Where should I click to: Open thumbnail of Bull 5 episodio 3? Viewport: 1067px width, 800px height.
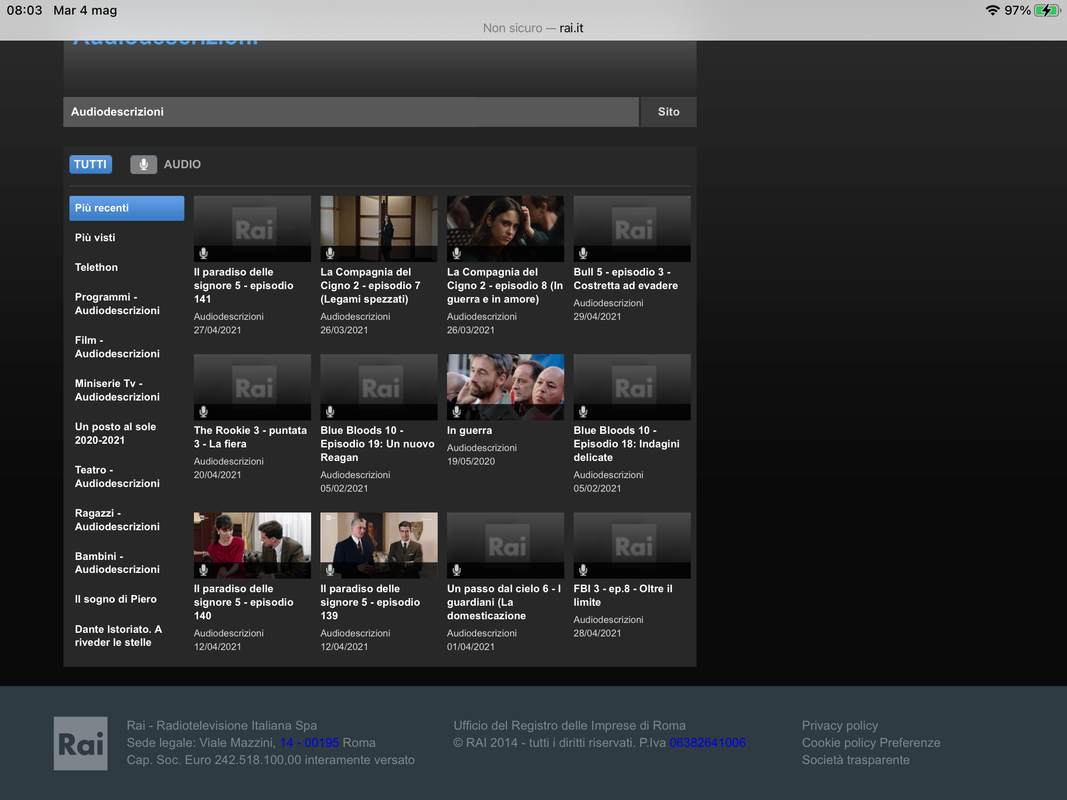click(x=632, y=229)
